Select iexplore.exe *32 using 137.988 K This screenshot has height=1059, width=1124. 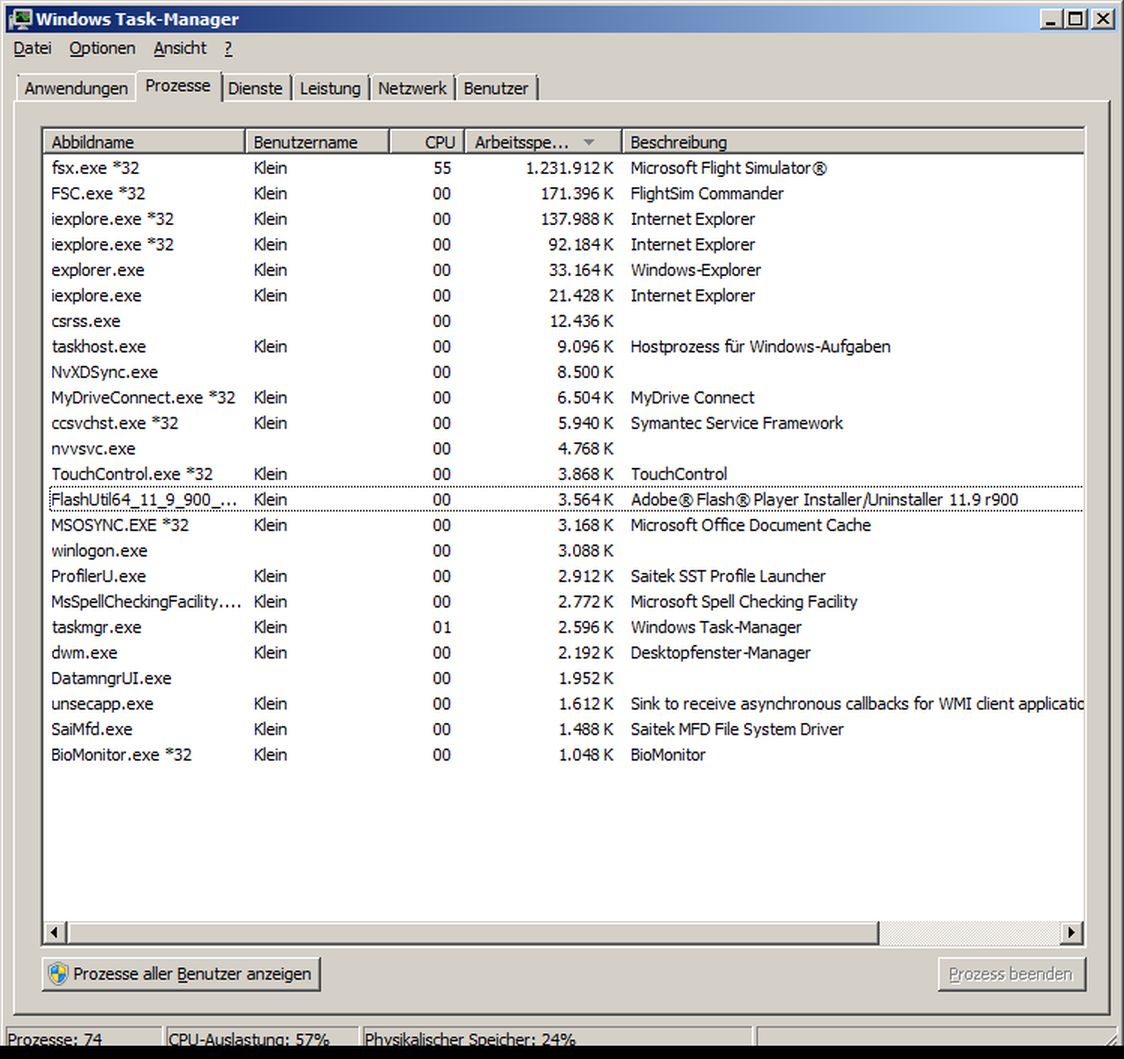tap(563, 219)
